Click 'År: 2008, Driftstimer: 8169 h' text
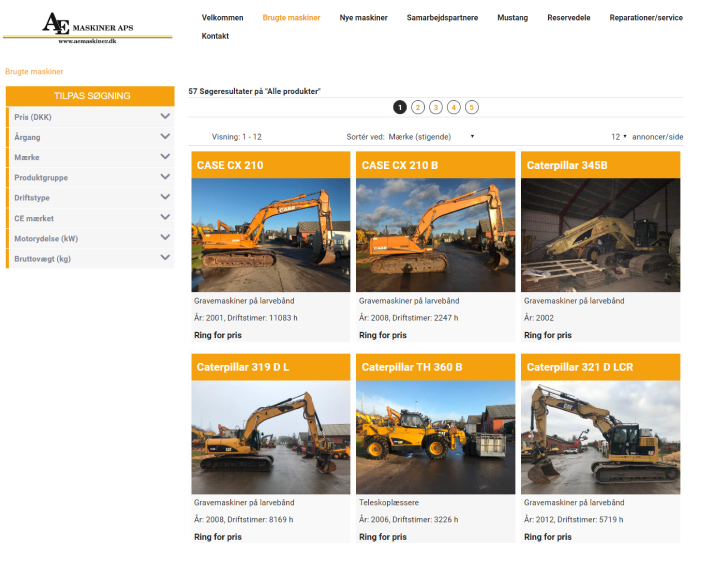 [x=244, y=520]
